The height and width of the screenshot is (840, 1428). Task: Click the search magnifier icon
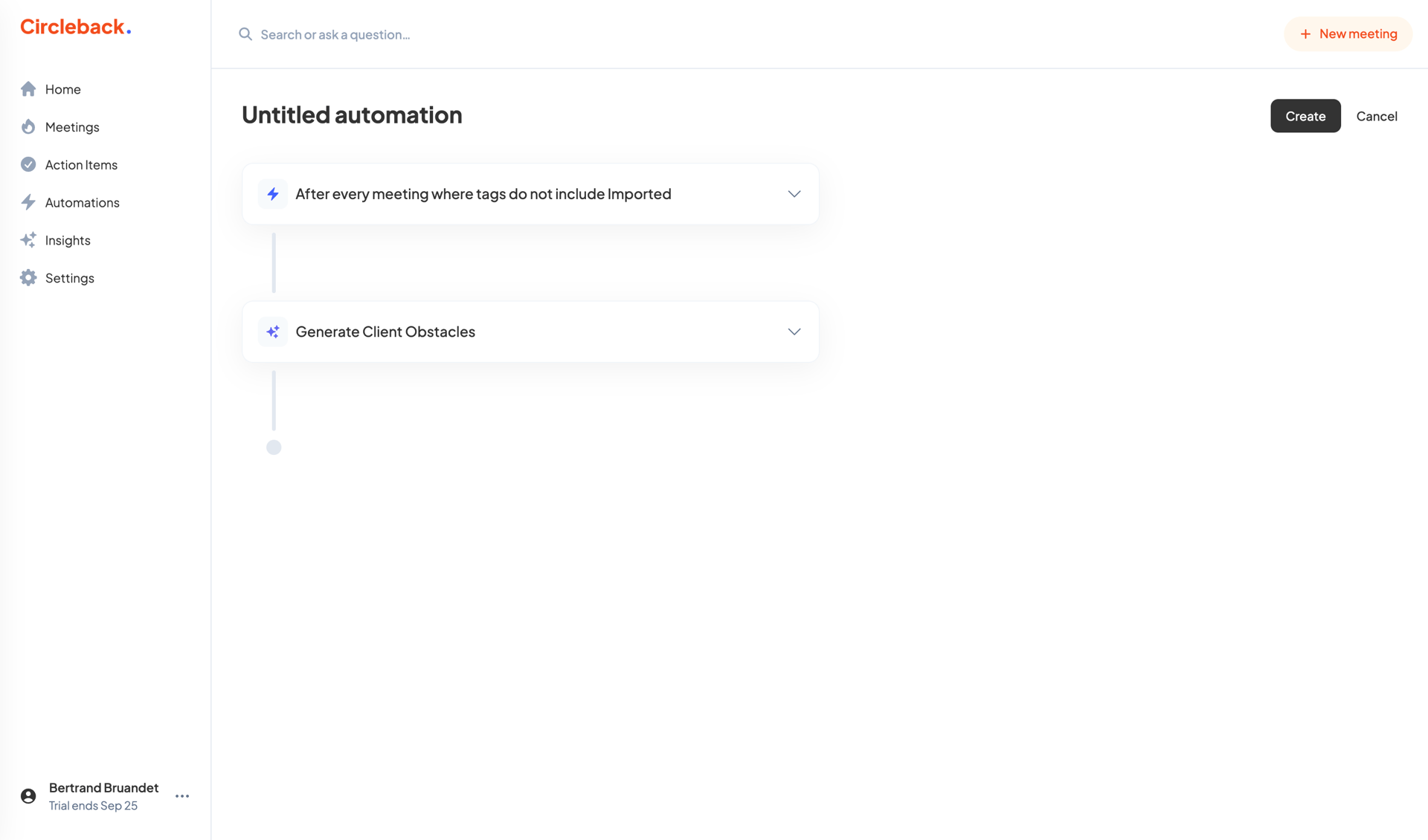point(245,33)
